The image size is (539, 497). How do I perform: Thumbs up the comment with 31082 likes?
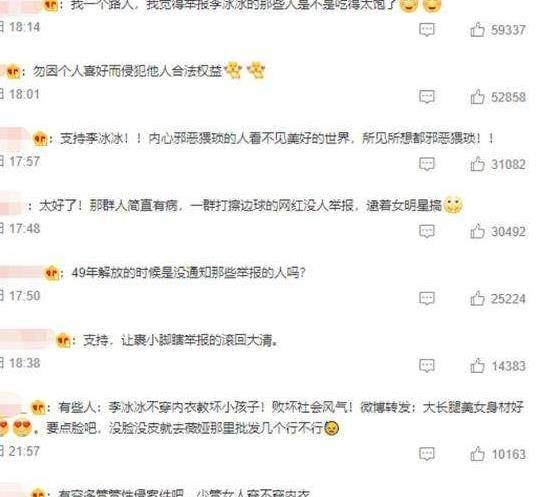tap(477, 164)
